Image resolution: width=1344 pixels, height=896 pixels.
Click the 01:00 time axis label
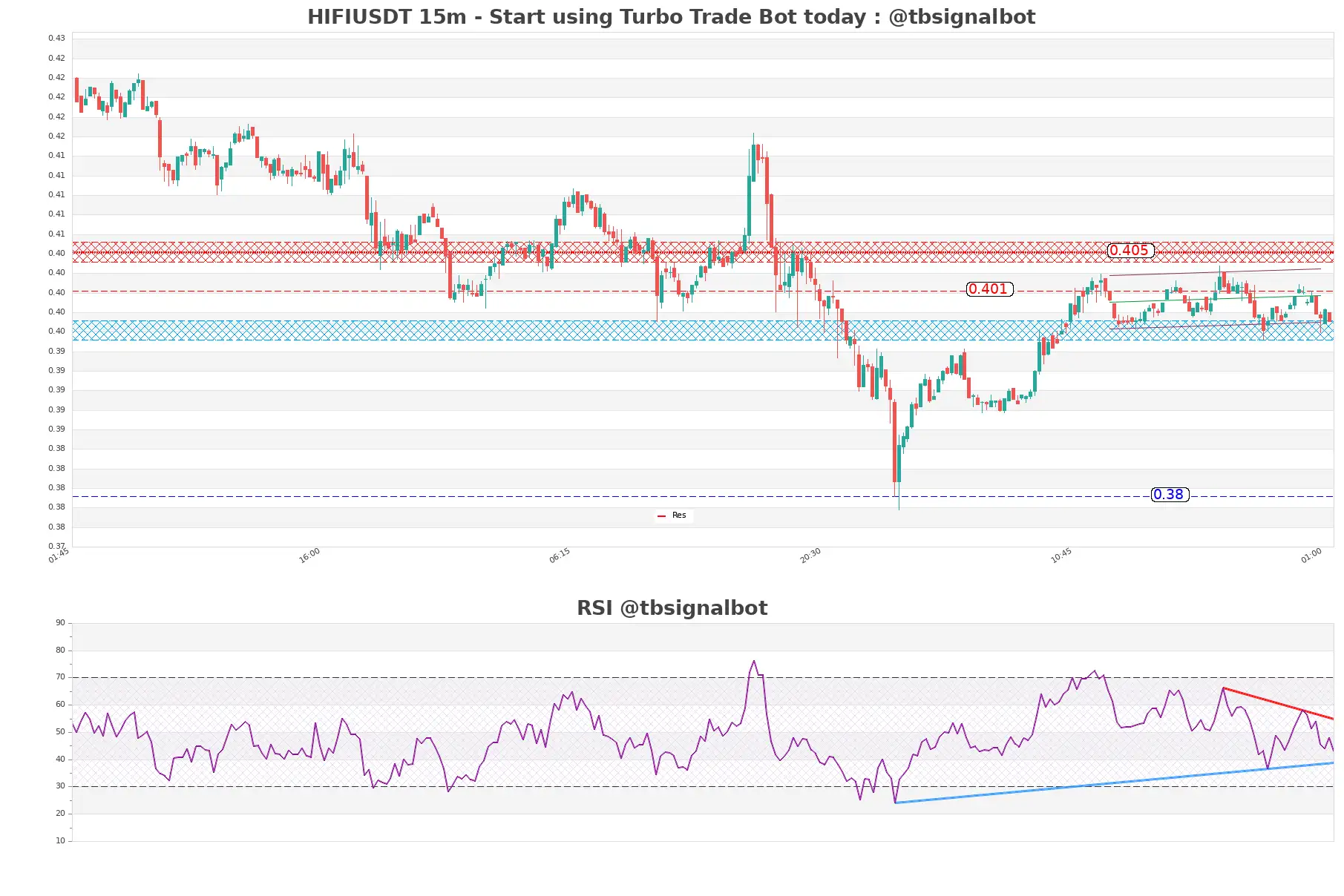tap(1311, 556)
